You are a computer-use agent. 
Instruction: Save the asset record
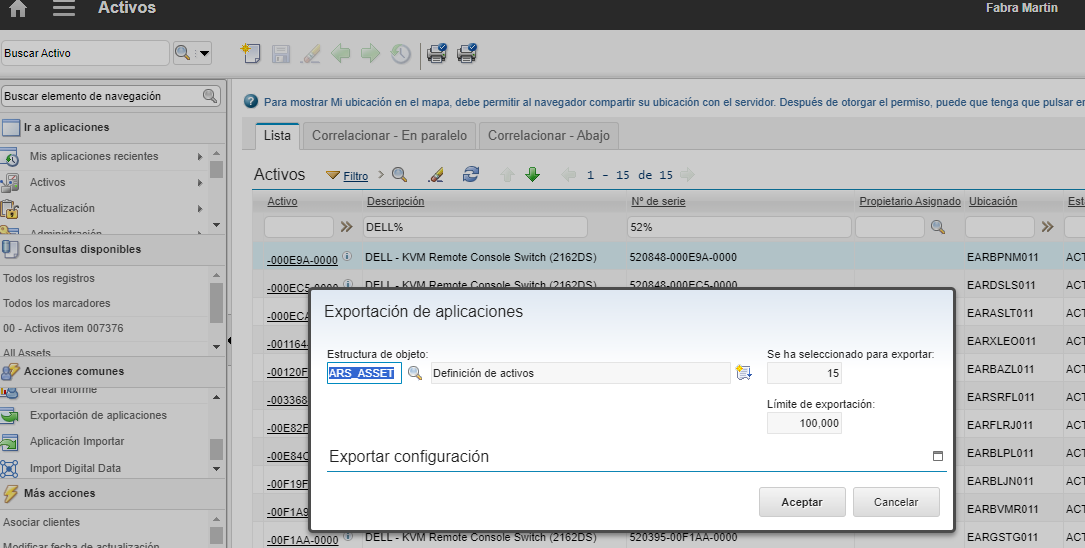[x=281, y=54]
